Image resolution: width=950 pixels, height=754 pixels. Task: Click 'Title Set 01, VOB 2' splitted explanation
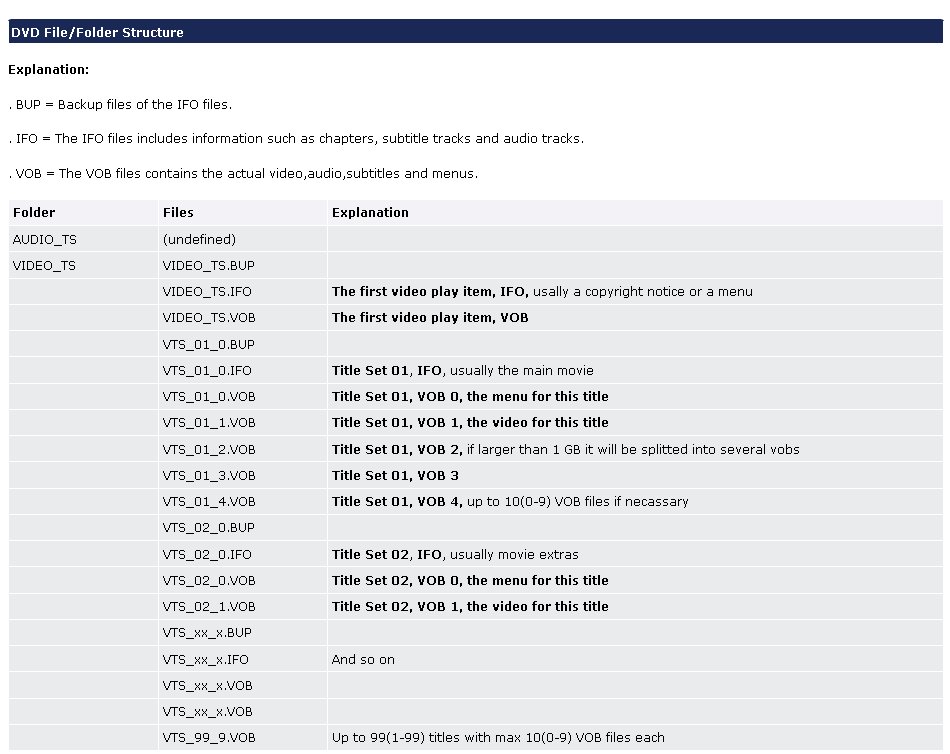pos(565,449)
